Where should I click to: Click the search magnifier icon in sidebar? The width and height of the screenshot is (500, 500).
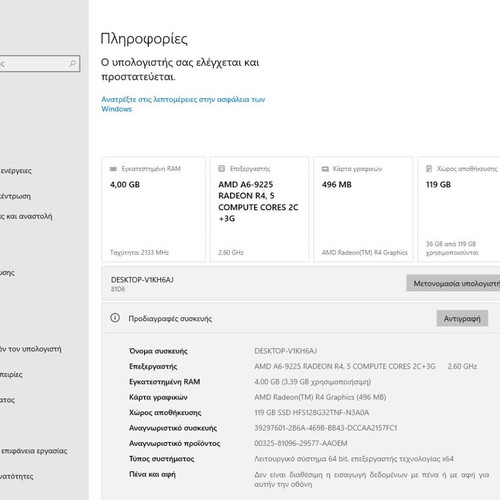coord(72,63)
